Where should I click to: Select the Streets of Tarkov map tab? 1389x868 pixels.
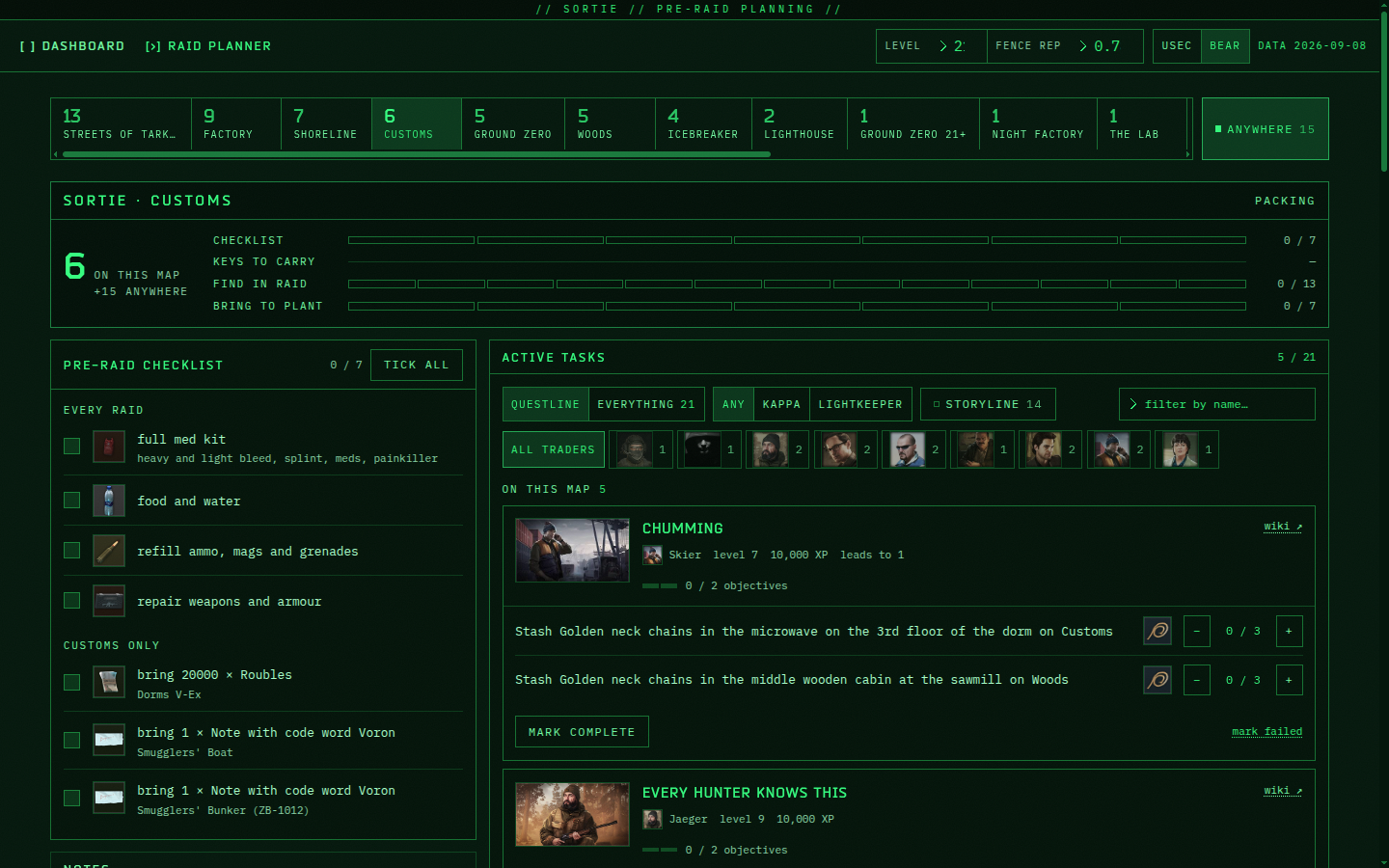(121, 123)
